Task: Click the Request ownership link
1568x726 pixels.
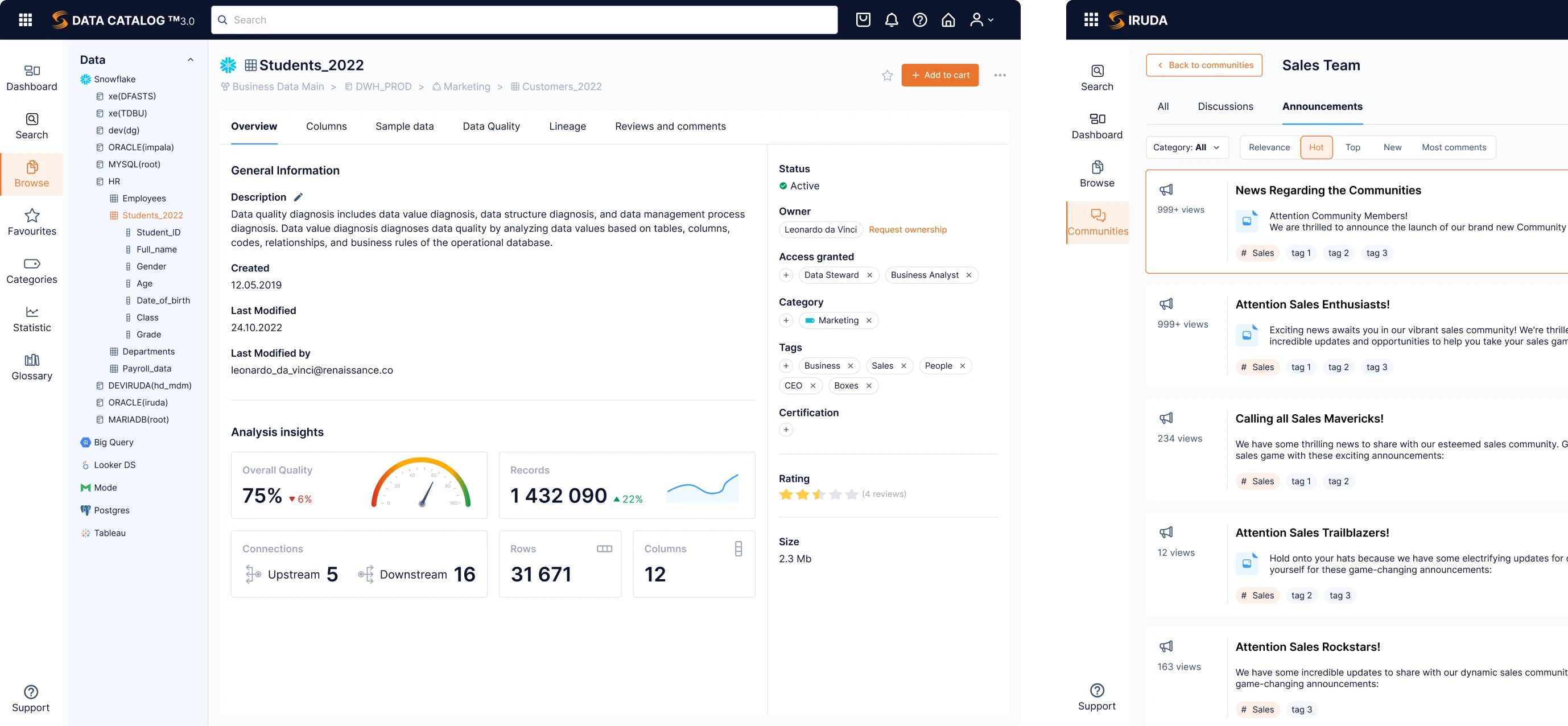Action: pos(907,229)
